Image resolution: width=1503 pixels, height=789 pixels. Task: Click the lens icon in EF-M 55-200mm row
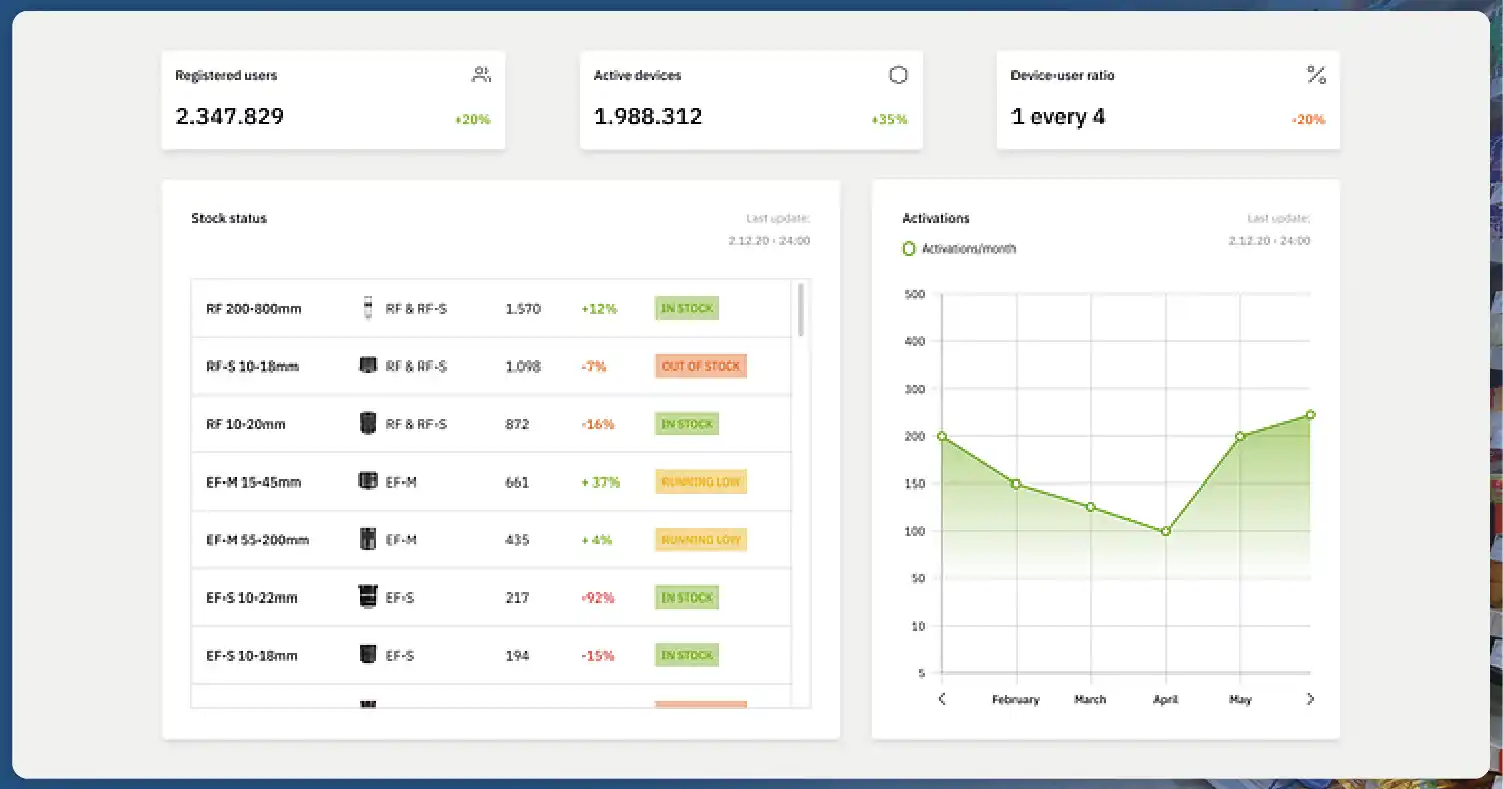coord(368,539)
